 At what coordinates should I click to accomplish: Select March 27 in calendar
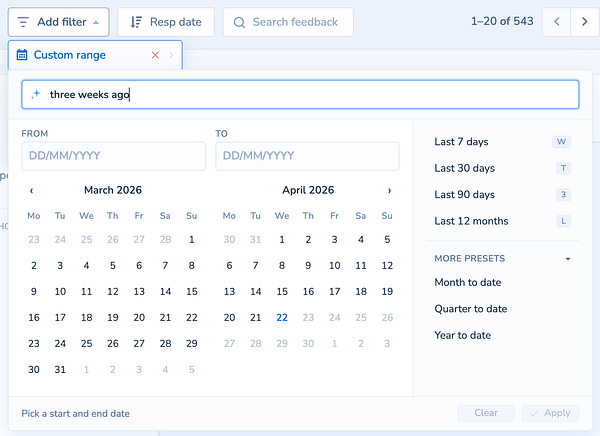point(139,344)
